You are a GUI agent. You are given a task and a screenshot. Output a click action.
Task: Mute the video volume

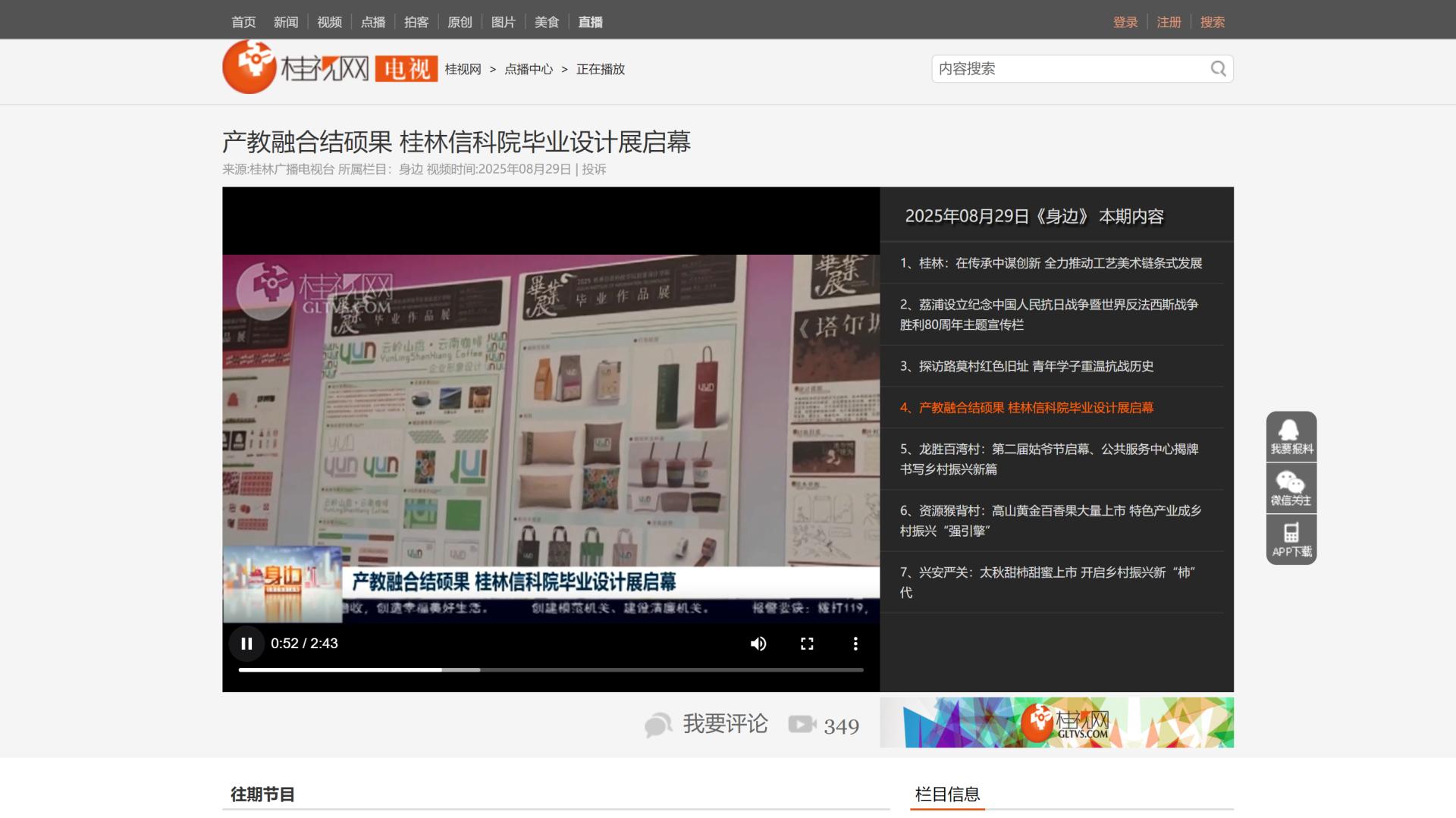[758, 644]
